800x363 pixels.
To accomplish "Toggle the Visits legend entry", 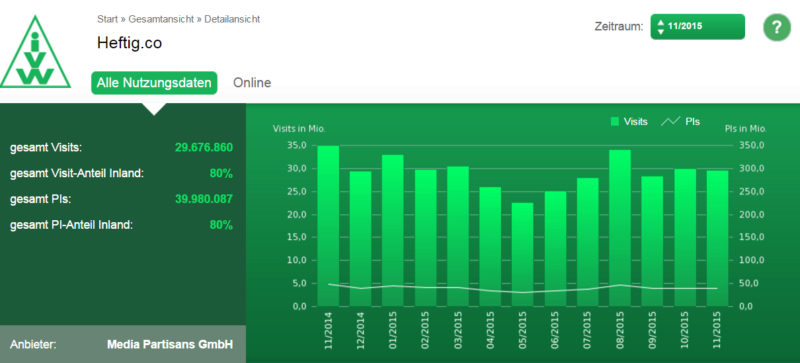I will click(629, 122).
